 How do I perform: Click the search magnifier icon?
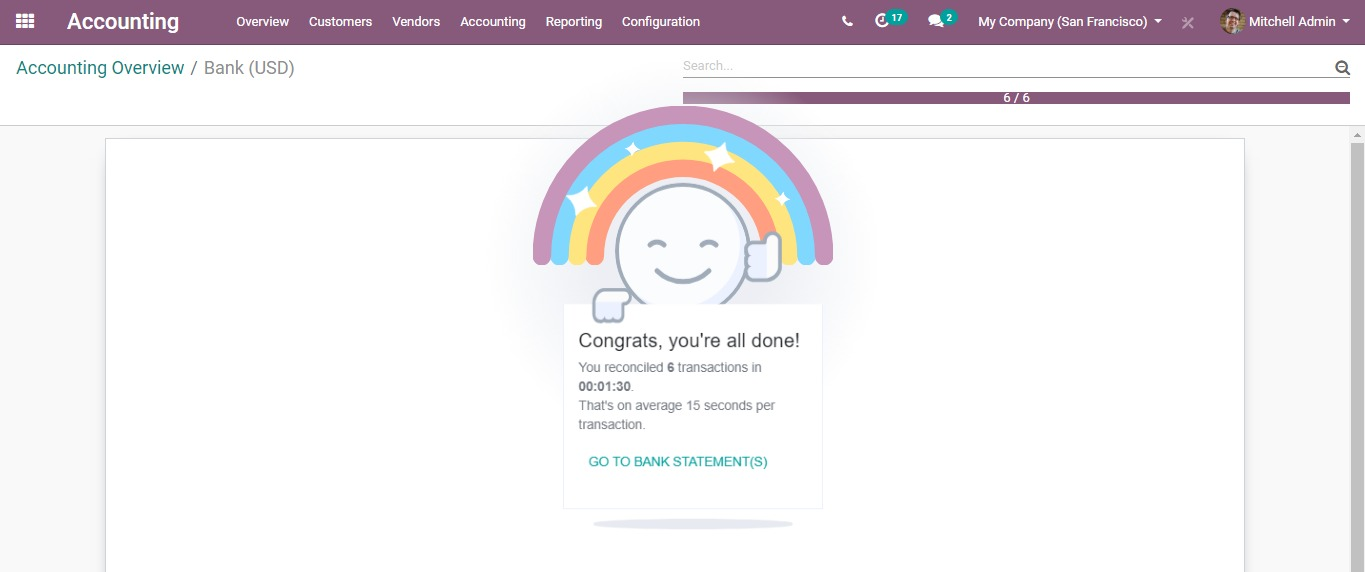[1342, 67]
